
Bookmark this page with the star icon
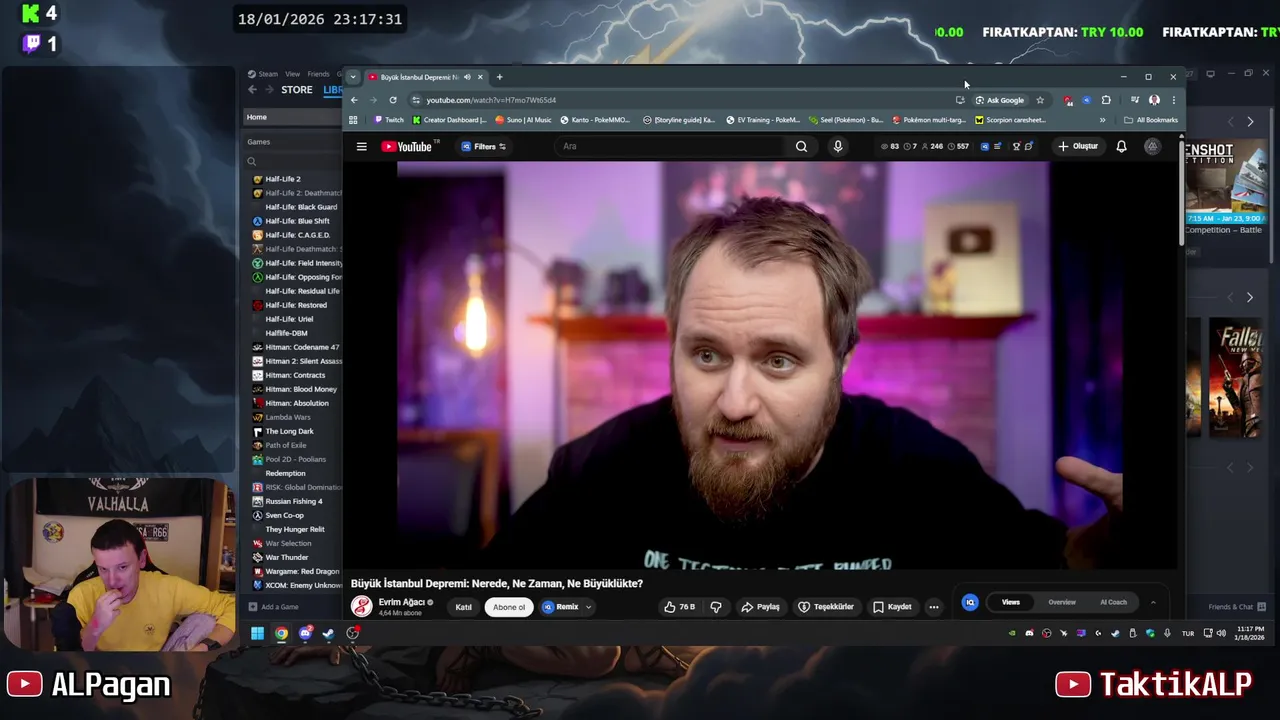[1040, 100]
